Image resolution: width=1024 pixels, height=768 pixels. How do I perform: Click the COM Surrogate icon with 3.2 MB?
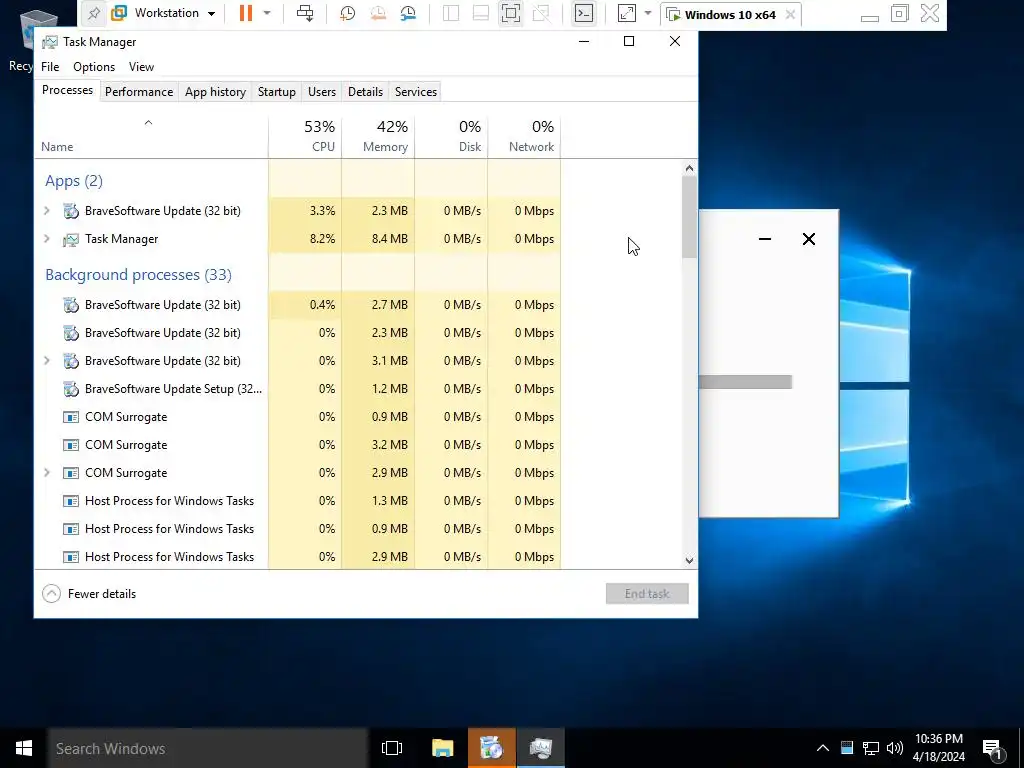click(x=71, y=445)
